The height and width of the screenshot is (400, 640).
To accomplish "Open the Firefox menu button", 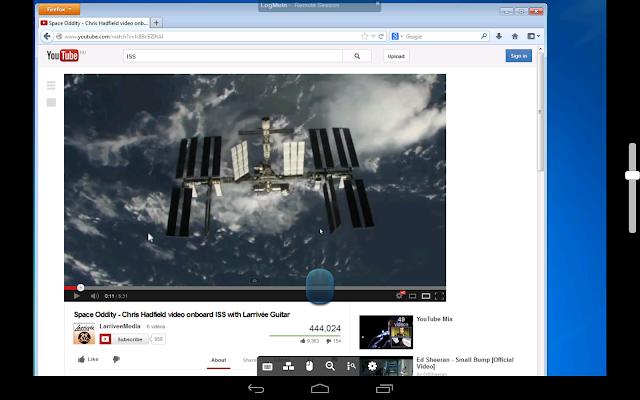I will [60, 9].
